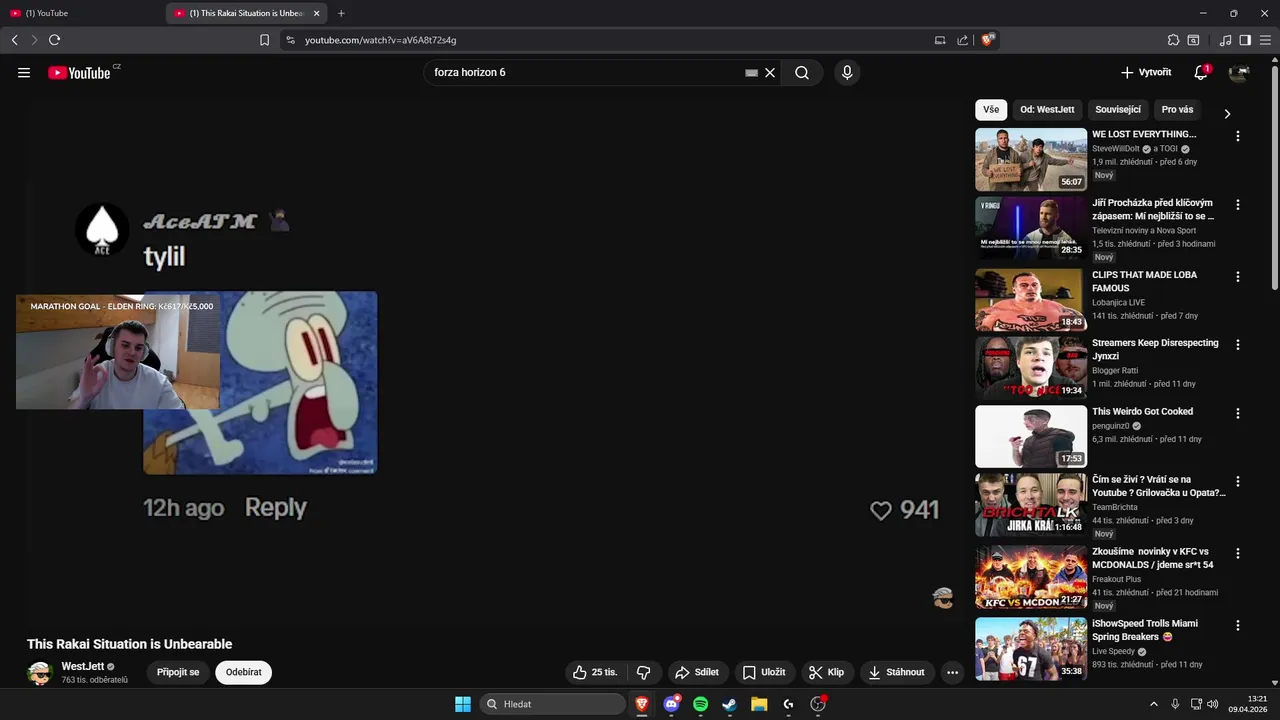Open Discord from the taskbar

click(x=671, y=704)
